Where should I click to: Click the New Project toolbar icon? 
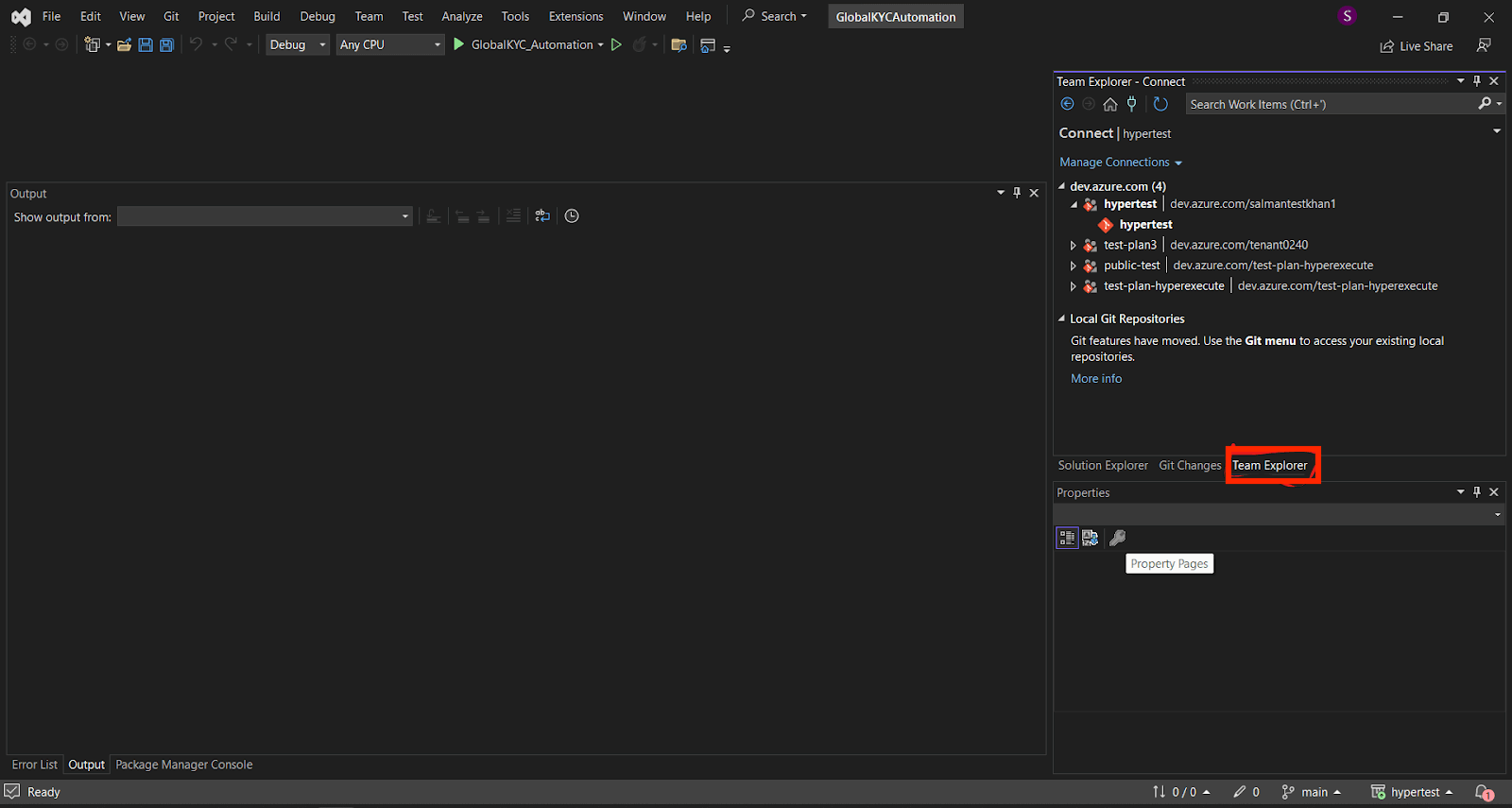(92, 44)
